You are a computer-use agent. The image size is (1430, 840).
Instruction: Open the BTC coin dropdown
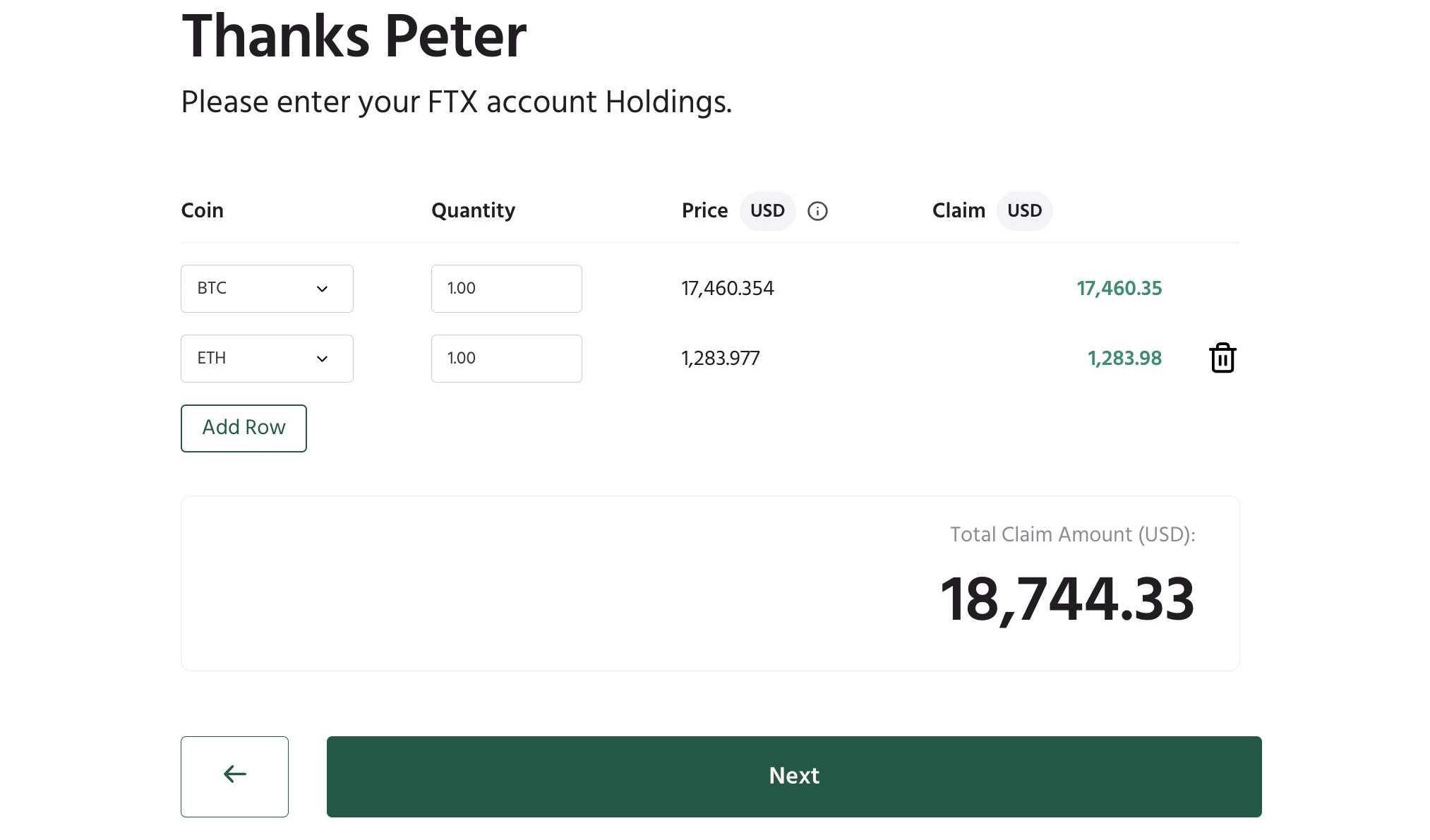click(267, 289)
